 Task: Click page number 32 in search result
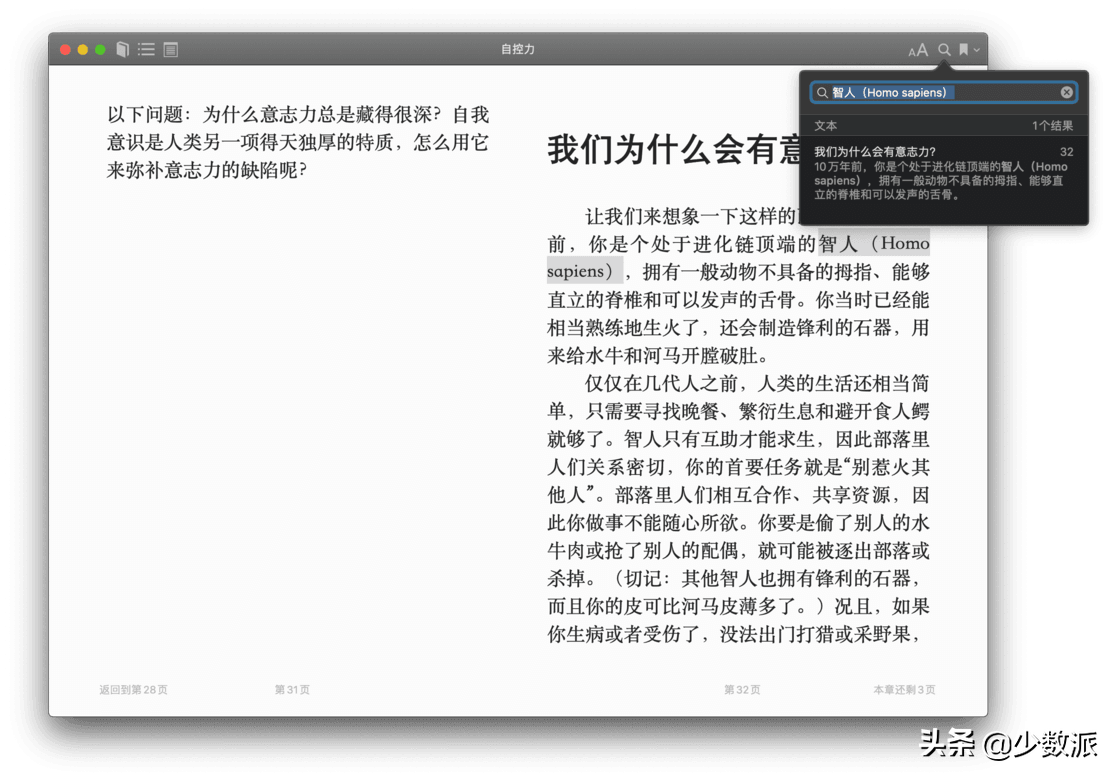pyautogui.click(x=1066, y=151)
